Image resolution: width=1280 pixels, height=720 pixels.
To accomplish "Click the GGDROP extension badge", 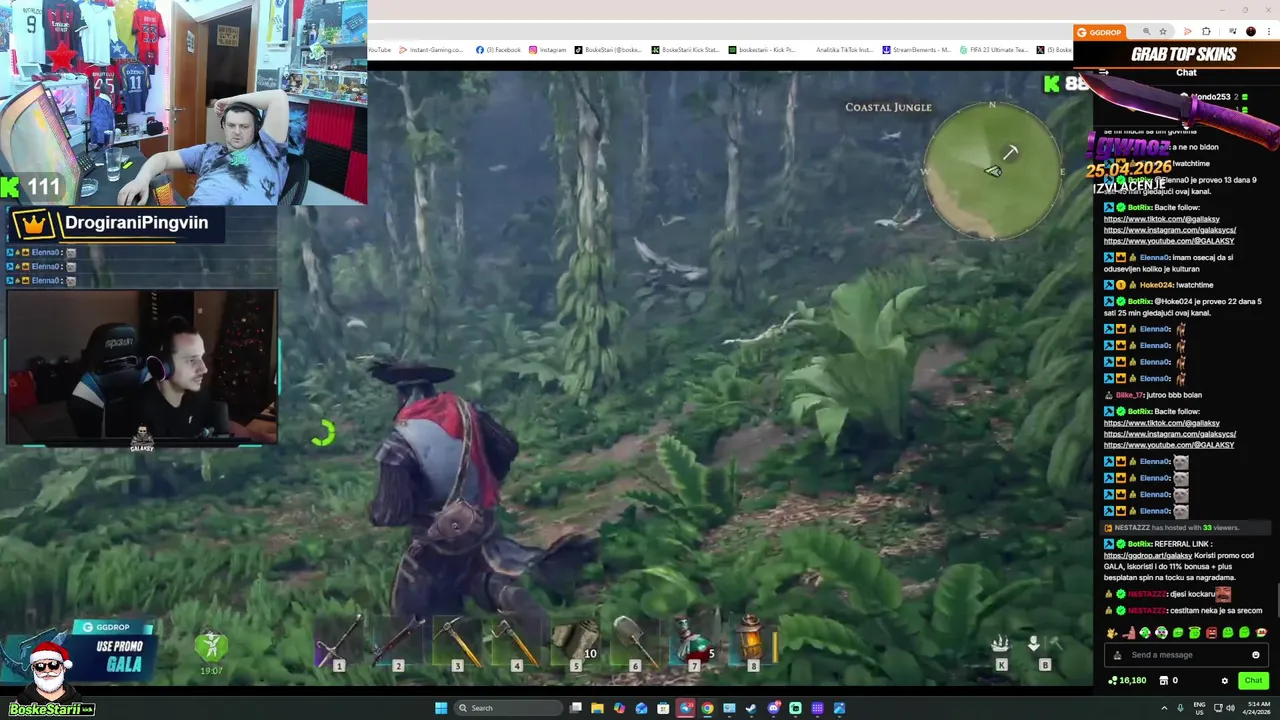I will coord(1099,32).
